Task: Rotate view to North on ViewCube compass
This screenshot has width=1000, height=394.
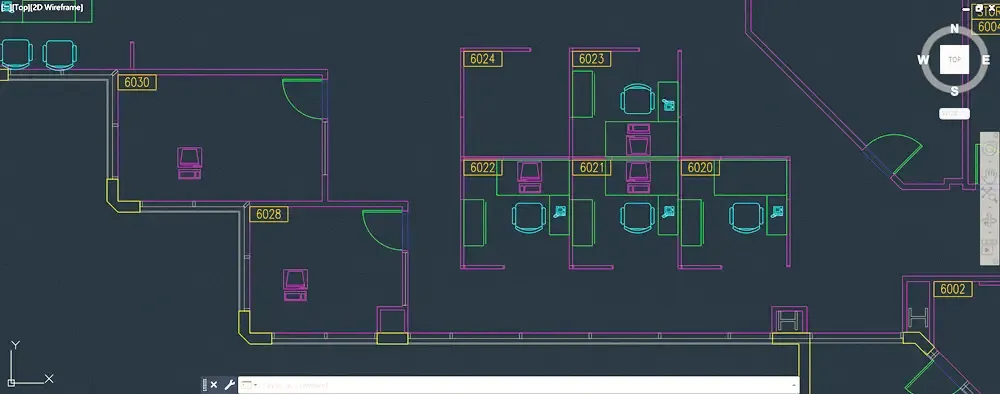Action: point(955,28)
